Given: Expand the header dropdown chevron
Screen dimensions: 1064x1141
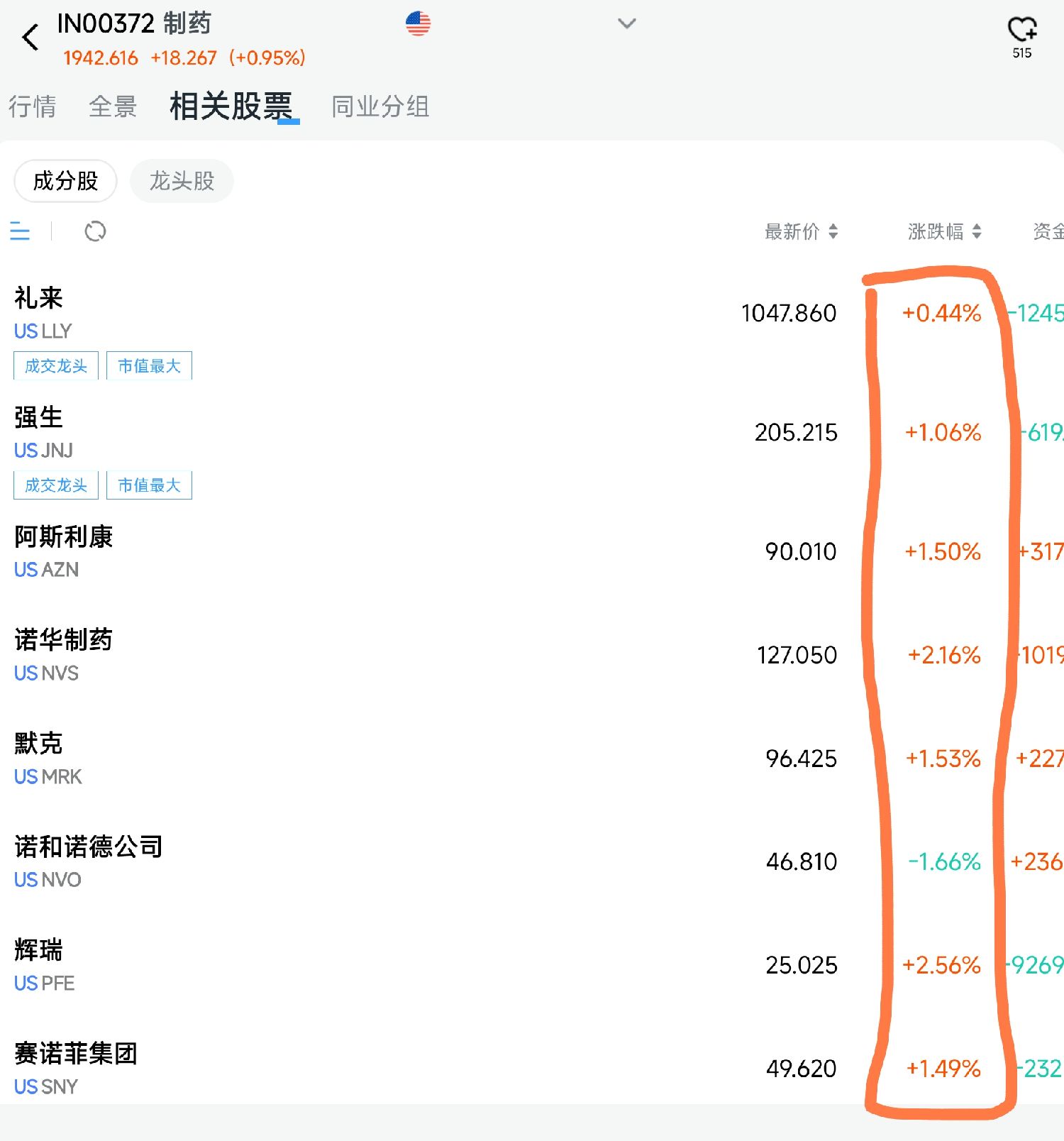Looking at the screenshot, I should [627, 23].
